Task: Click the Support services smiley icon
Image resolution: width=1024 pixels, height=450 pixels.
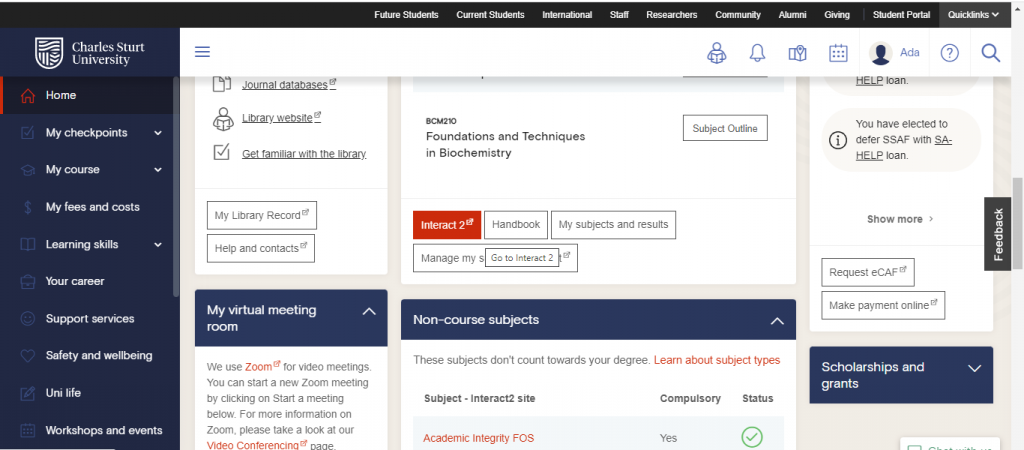Action: [27, 319]
